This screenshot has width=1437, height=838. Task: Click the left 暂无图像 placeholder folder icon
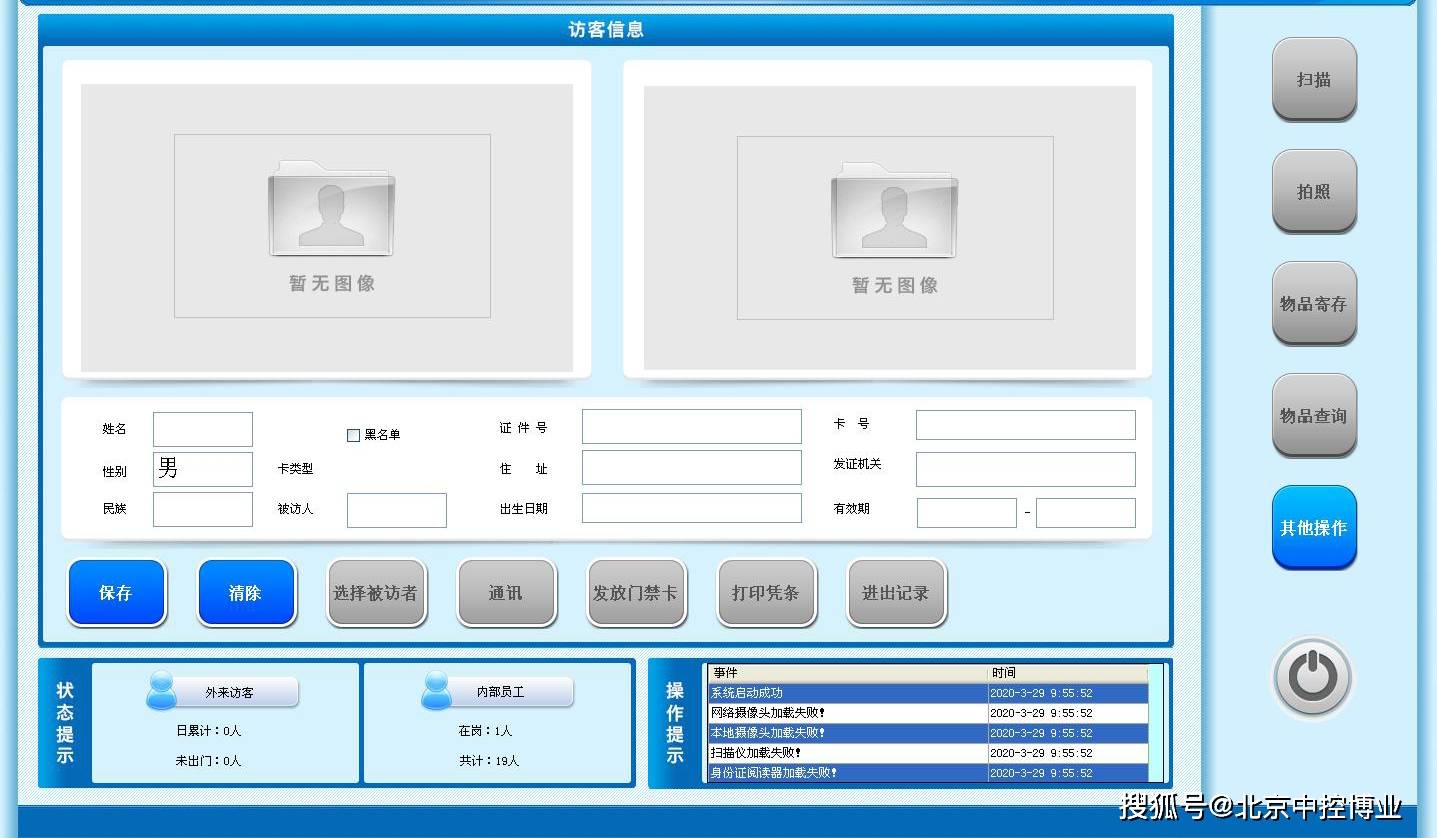click(331, 210)
